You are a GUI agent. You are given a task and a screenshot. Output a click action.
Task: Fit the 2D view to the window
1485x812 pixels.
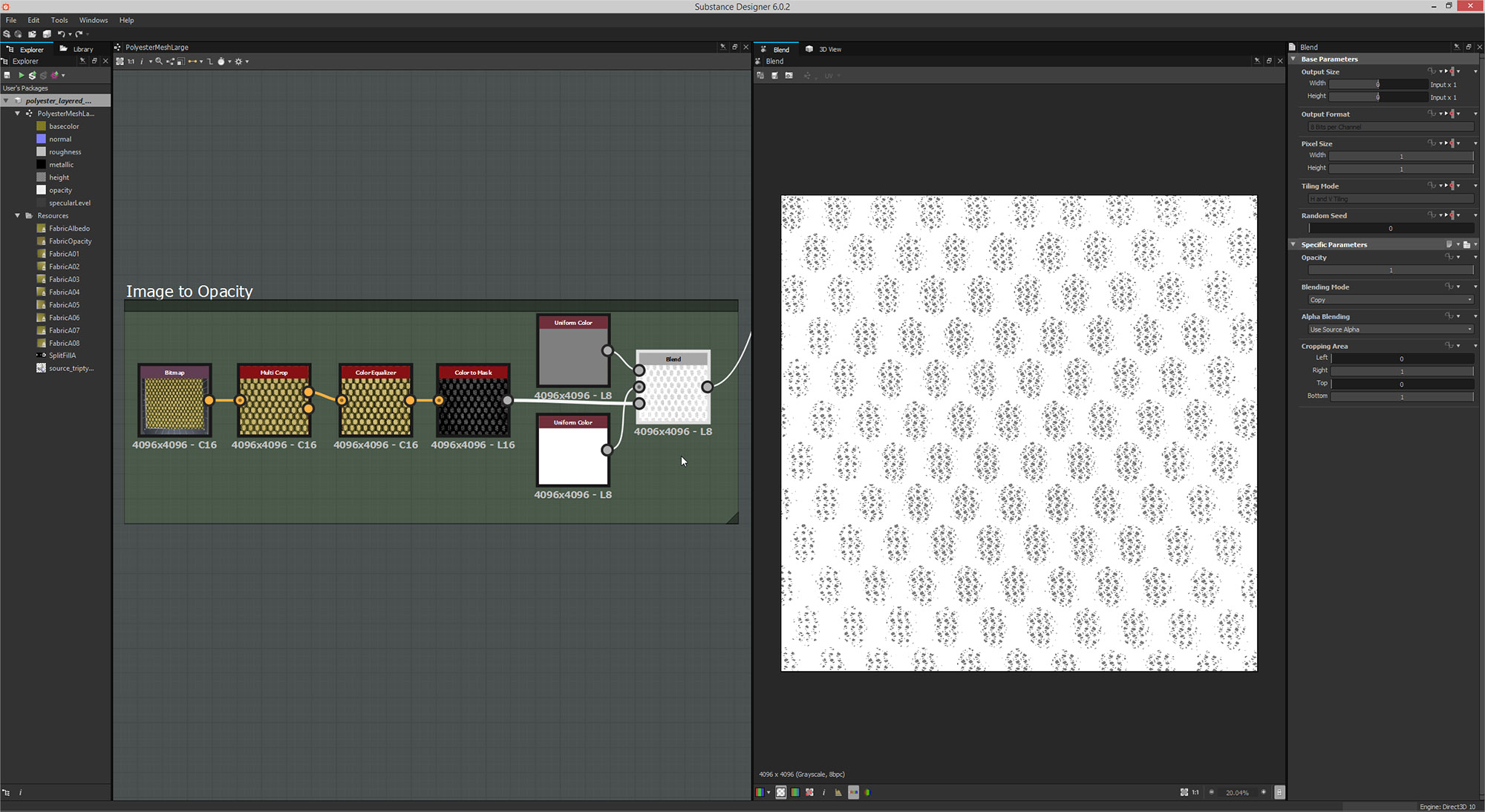(1184, 792)
